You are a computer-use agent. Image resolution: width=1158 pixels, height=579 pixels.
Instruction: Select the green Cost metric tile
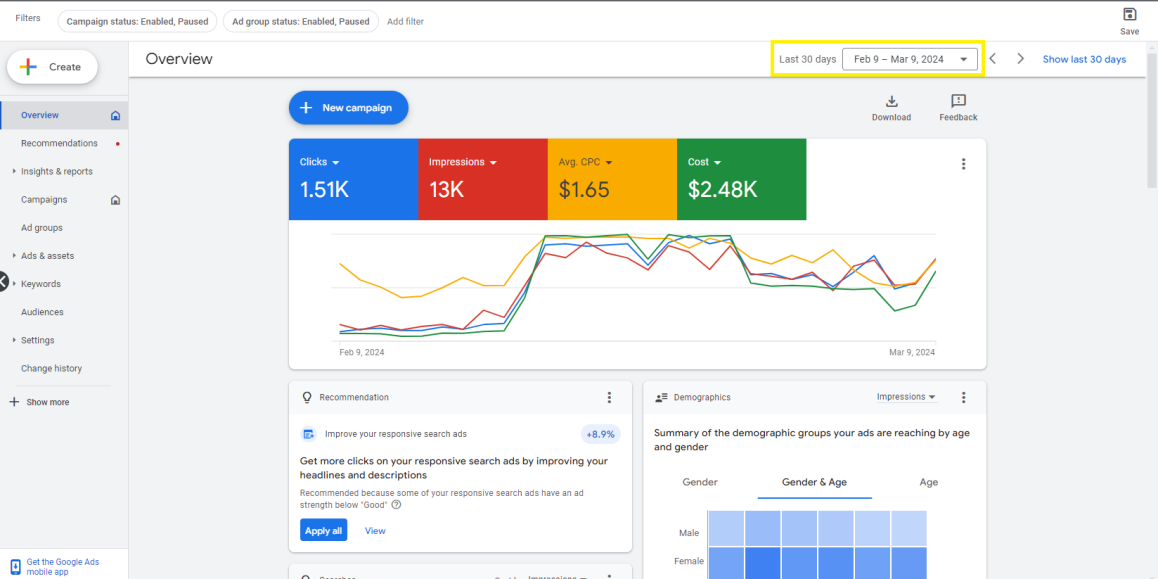[x=741, y=179]
